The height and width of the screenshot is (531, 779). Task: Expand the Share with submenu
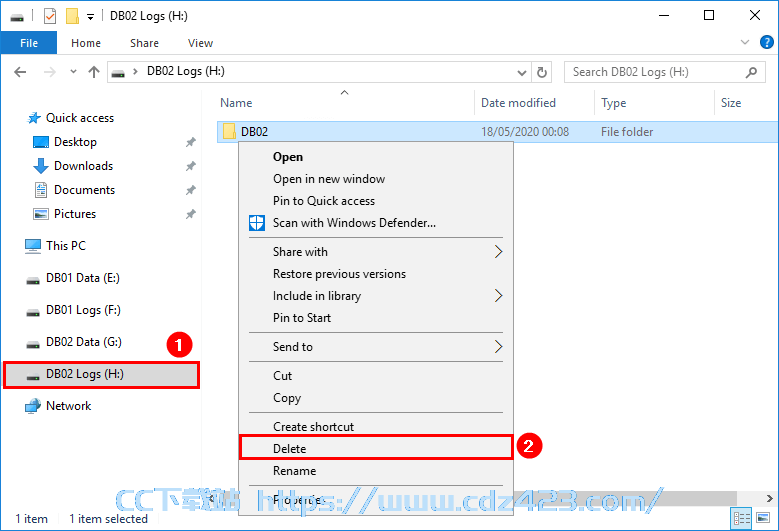(x=376, y=252)
